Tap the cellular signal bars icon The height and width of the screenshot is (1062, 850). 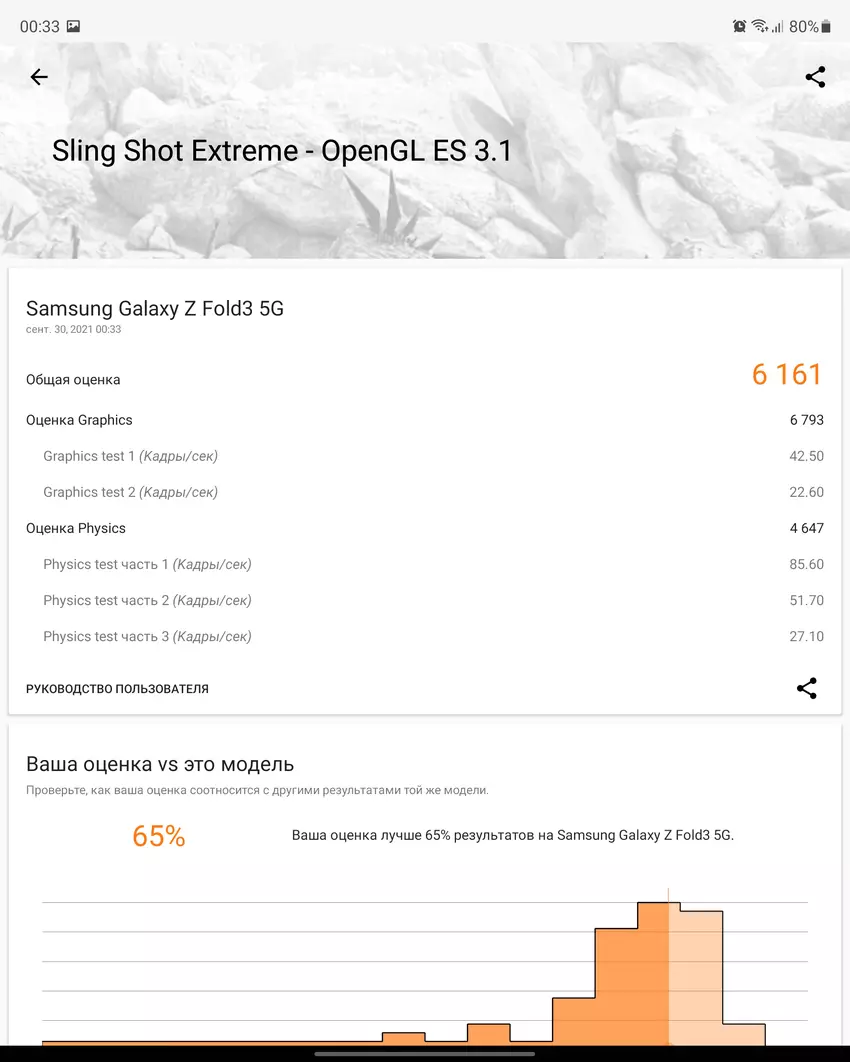pyautogui.click(x=777, y=27)
